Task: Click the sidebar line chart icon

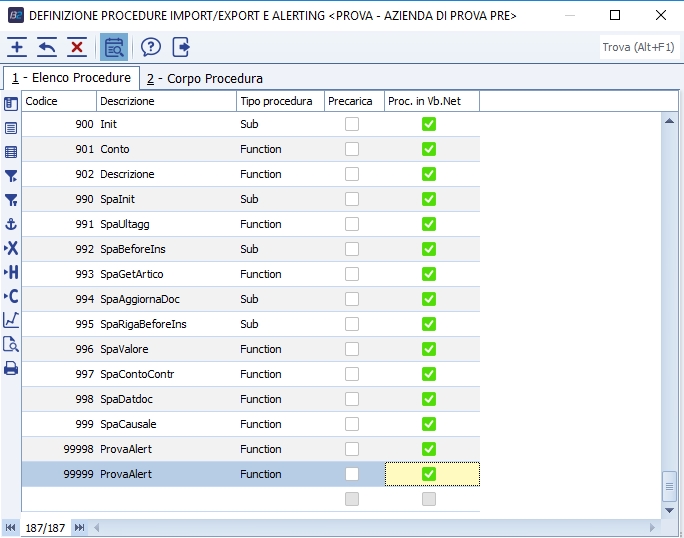Action: point(11,320)
